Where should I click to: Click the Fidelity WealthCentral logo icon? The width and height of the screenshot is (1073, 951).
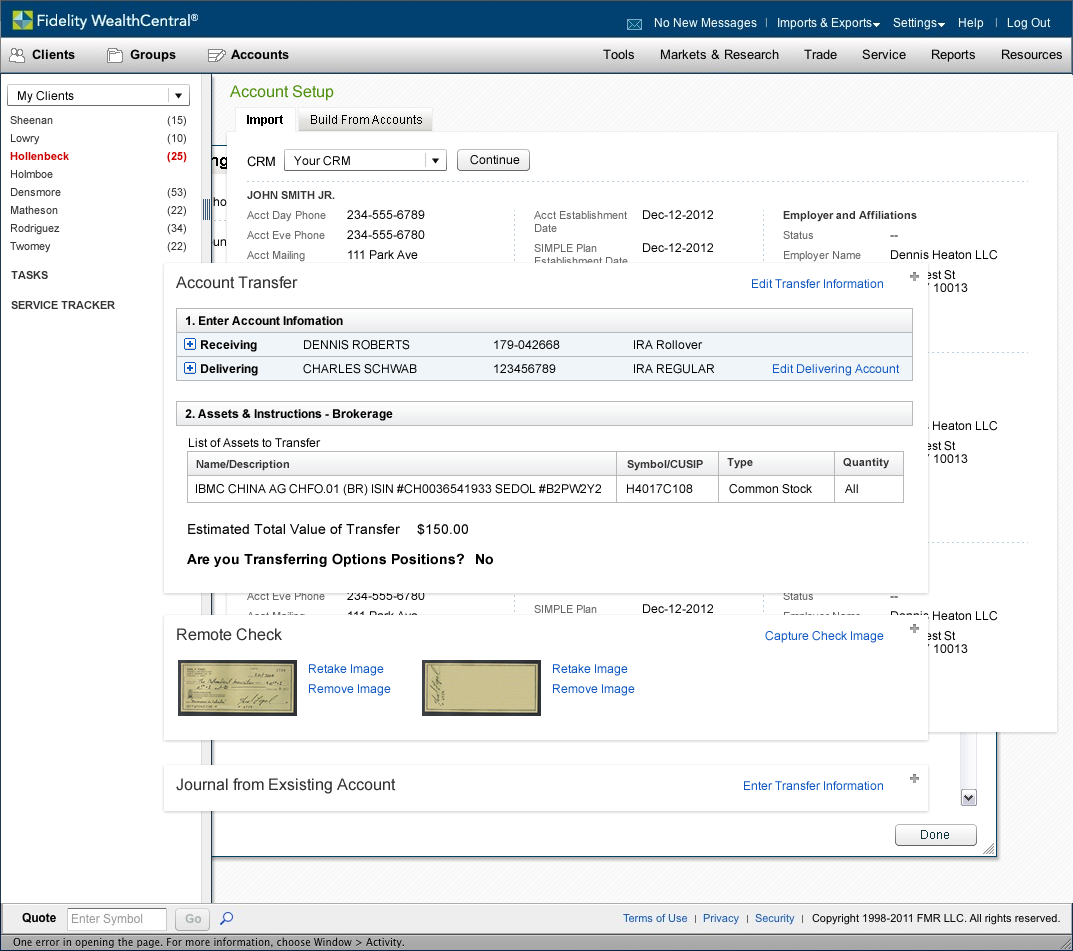tap(22, 20)
